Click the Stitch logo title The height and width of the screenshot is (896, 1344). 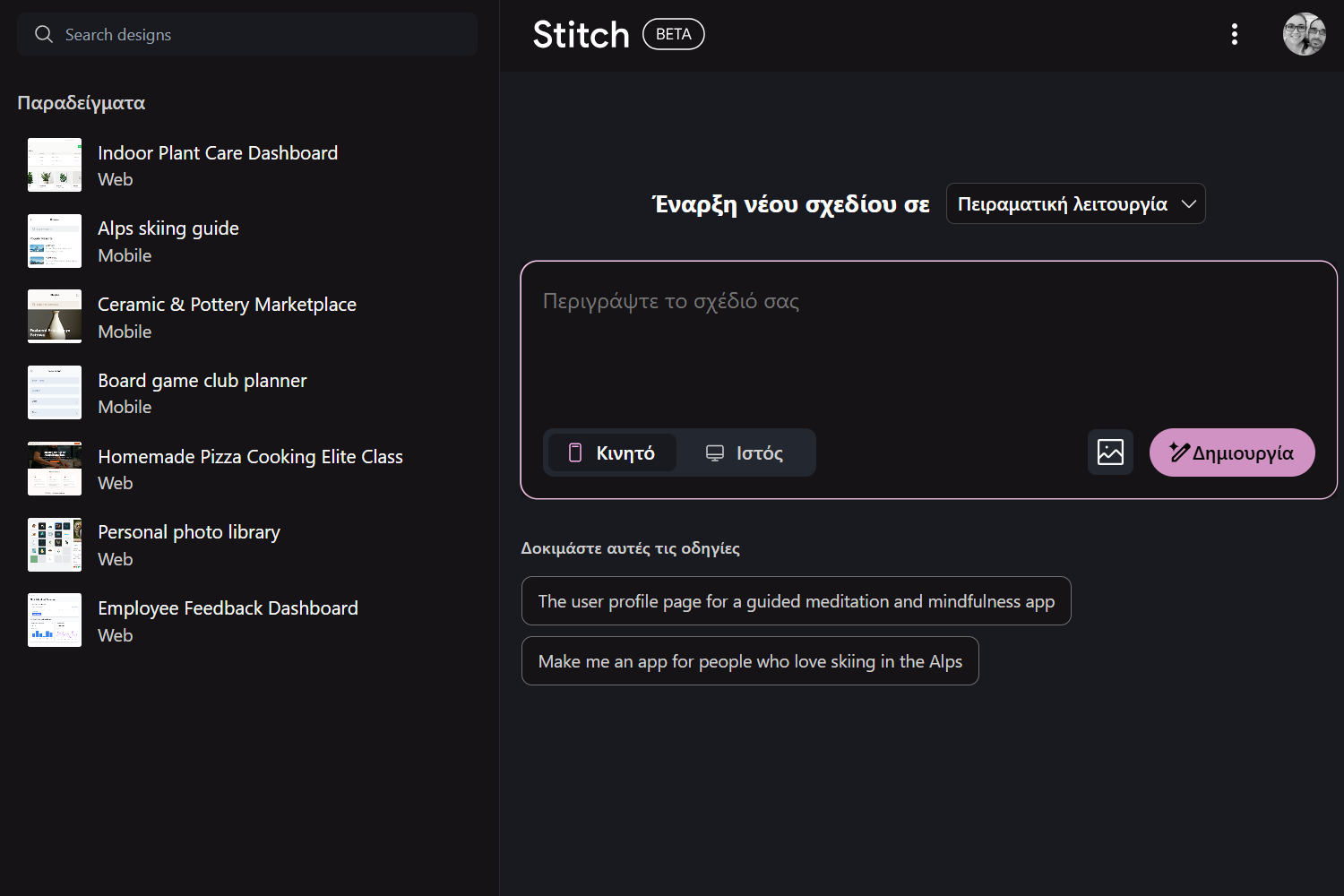pyautogui.click(x=581, y=35)
